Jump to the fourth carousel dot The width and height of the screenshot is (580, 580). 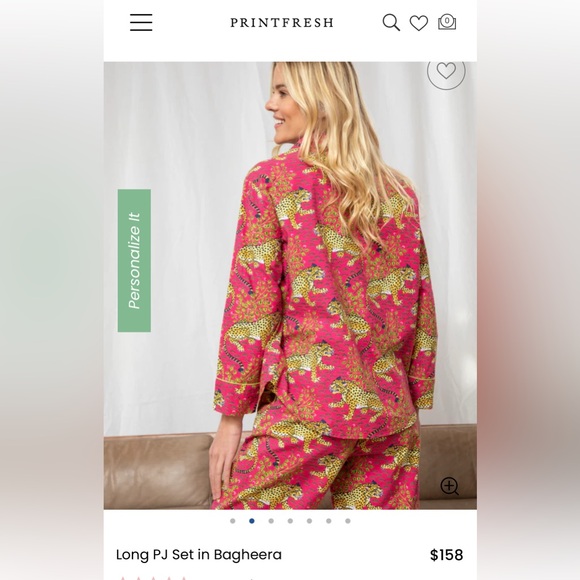point(290,521)
